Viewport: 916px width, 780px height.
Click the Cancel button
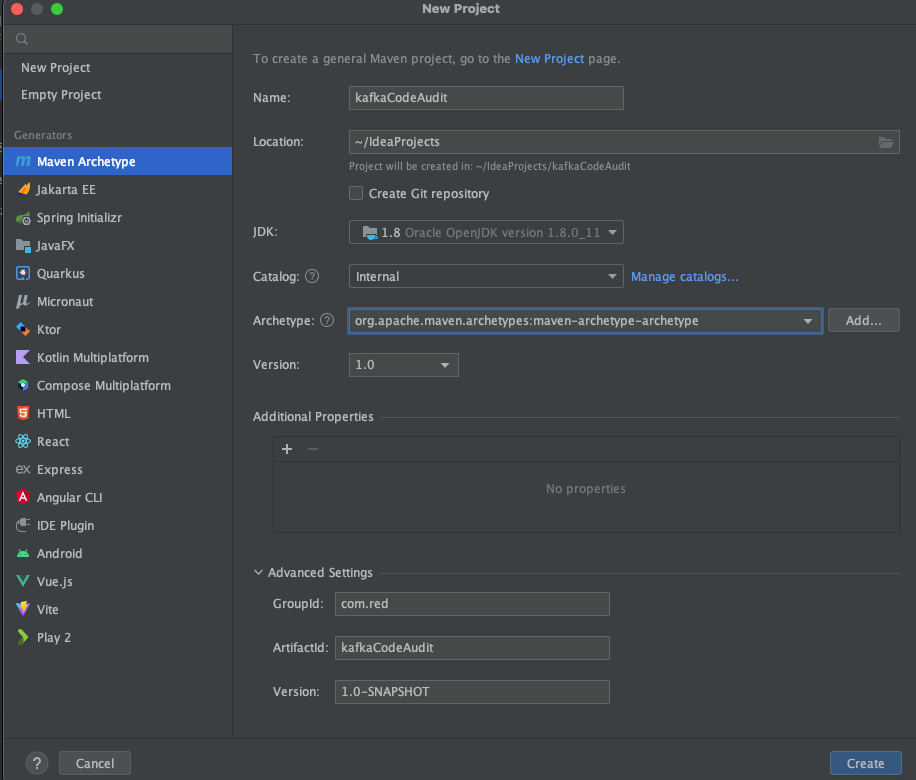pos(95,763)
